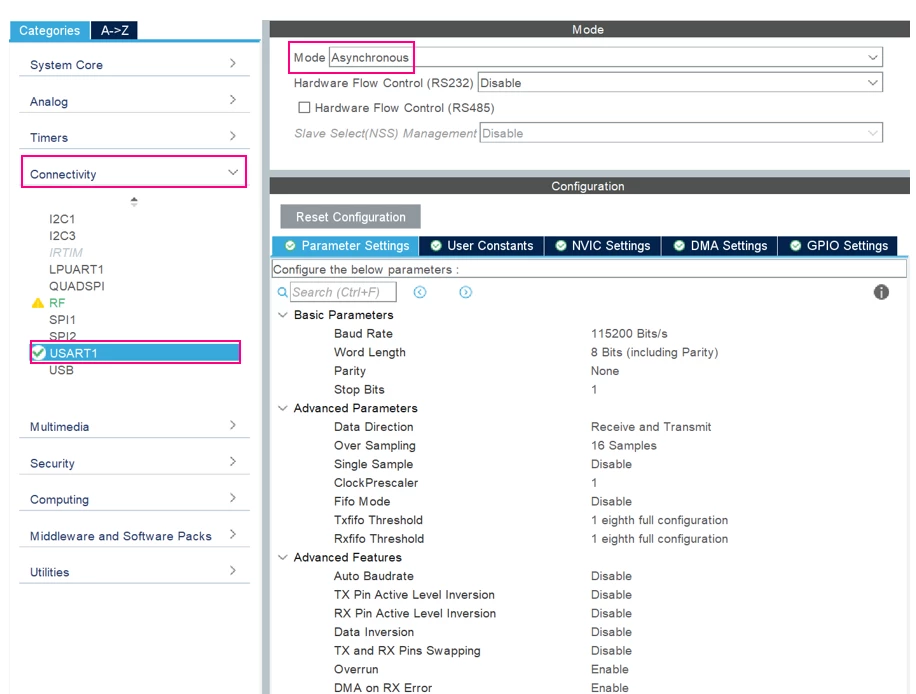Click the Txfifo Threshold value
The width and height of the screenshot is (916, 694).
[x=659, y=520]
